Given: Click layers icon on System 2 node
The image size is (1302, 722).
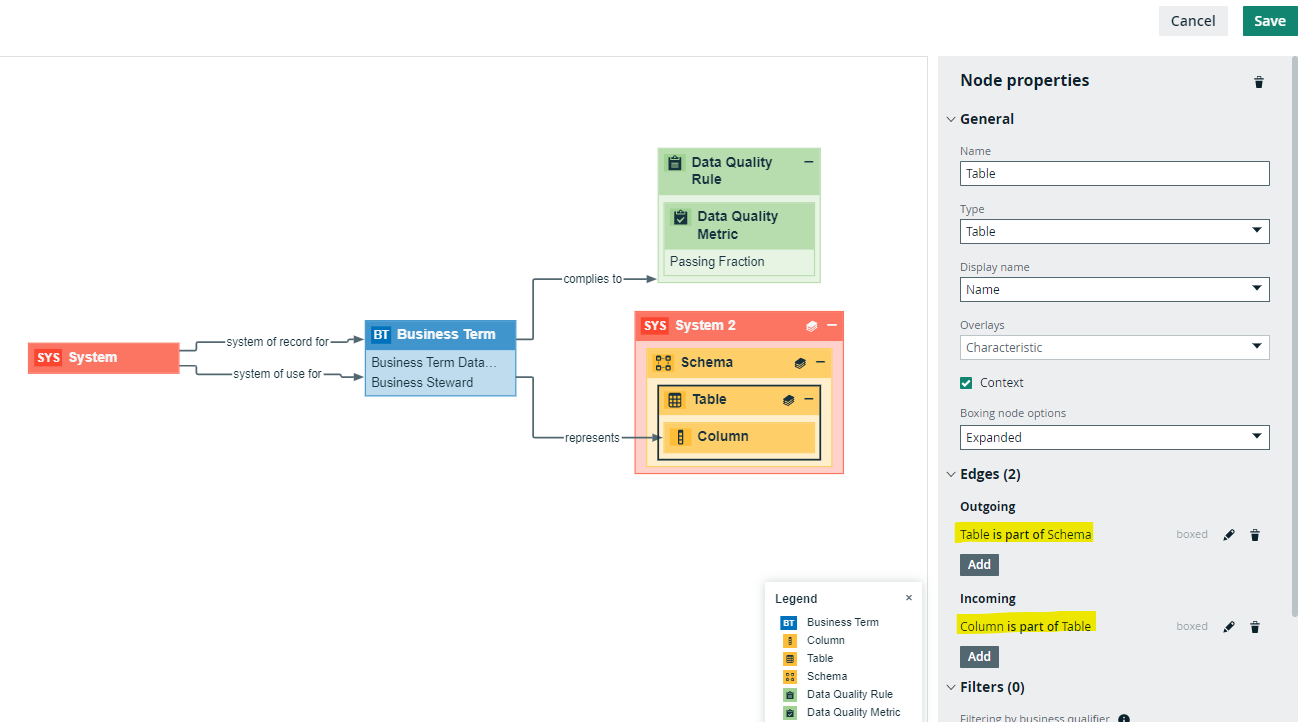Looking at the screenshot, I should tap(811, 326).
